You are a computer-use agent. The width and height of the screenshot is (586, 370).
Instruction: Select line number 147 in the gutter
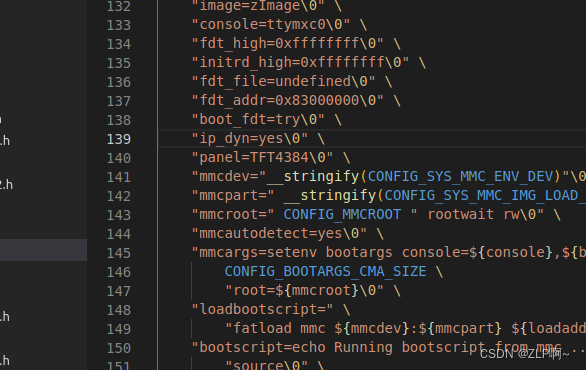(119, 291)
